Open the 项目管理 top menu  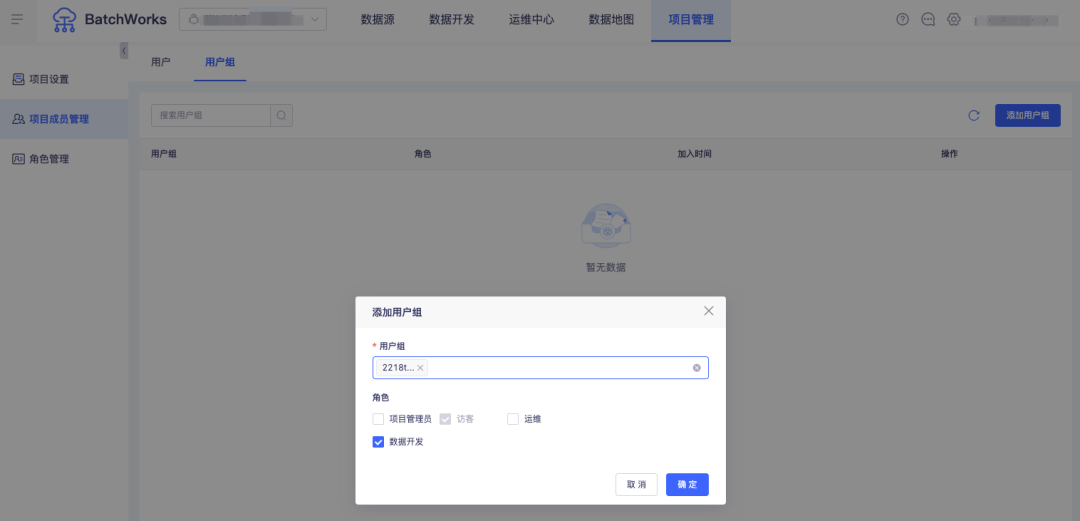[691, 20]
